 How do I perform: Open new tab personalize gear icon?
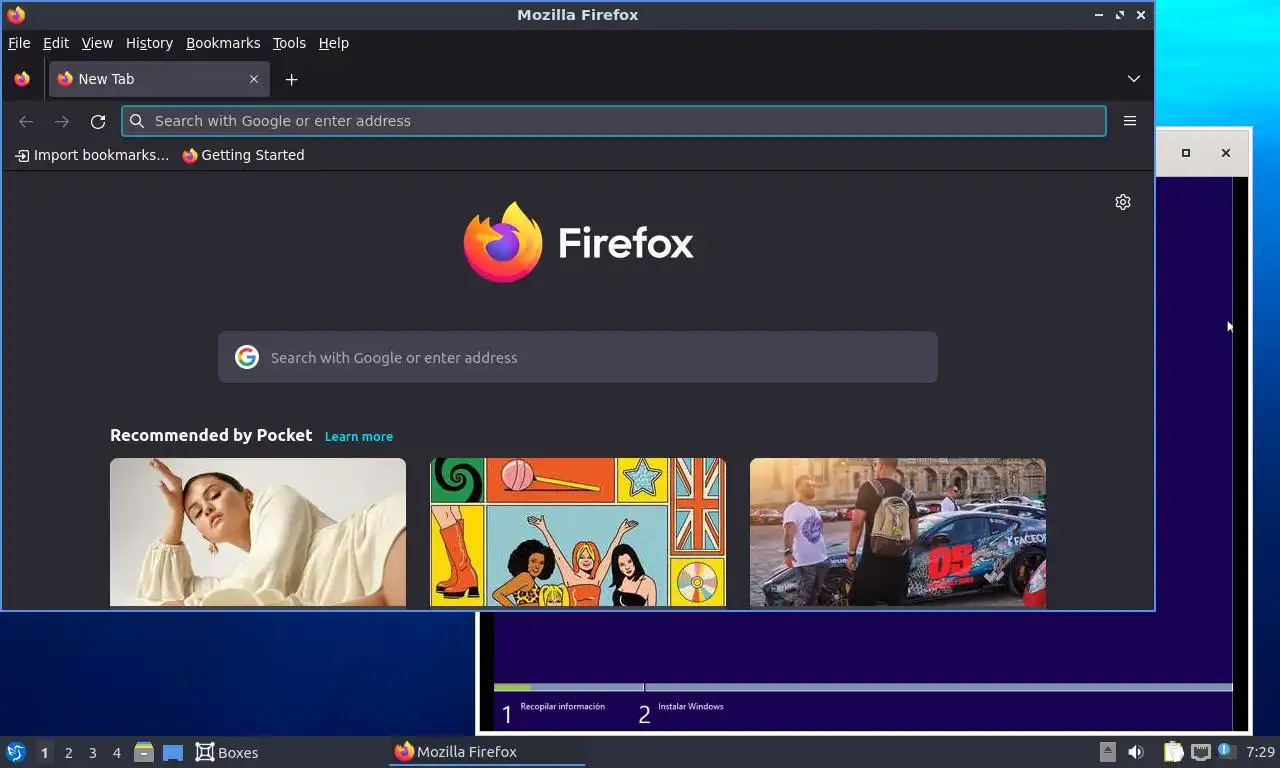click(1123, 202)
